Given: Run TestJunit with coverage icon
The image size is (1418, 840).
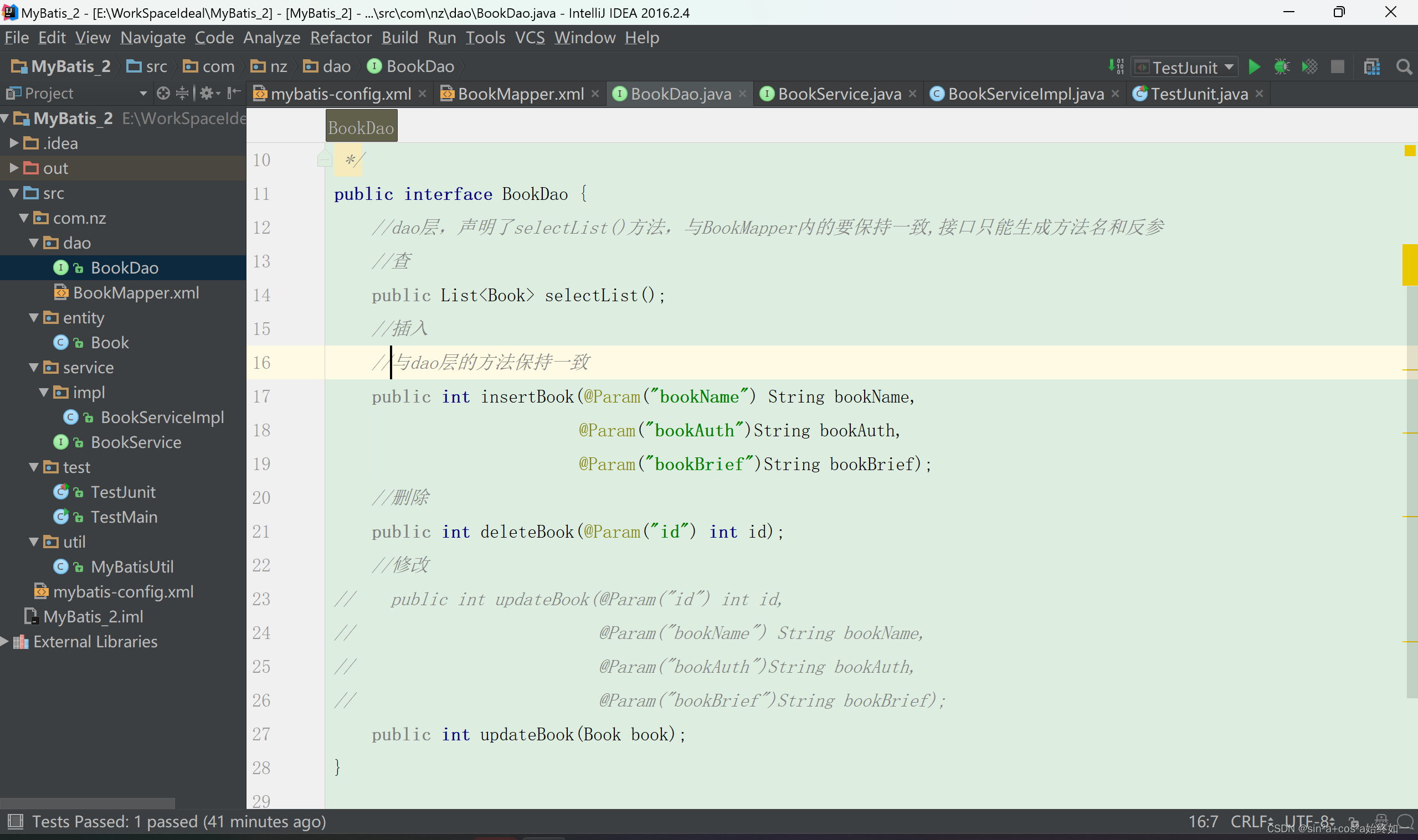Looking at the screenshot, I should (x=1309, y=68).
